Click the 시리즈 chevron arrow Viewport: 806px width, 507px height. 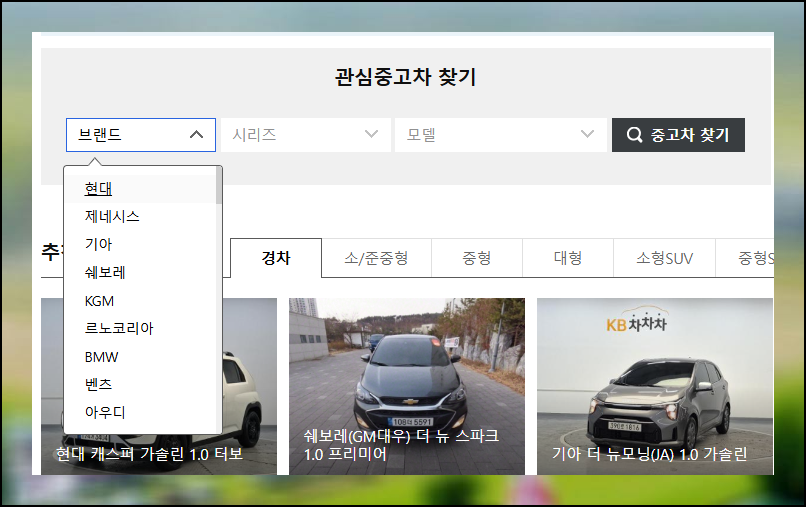(x=371, y=134)
